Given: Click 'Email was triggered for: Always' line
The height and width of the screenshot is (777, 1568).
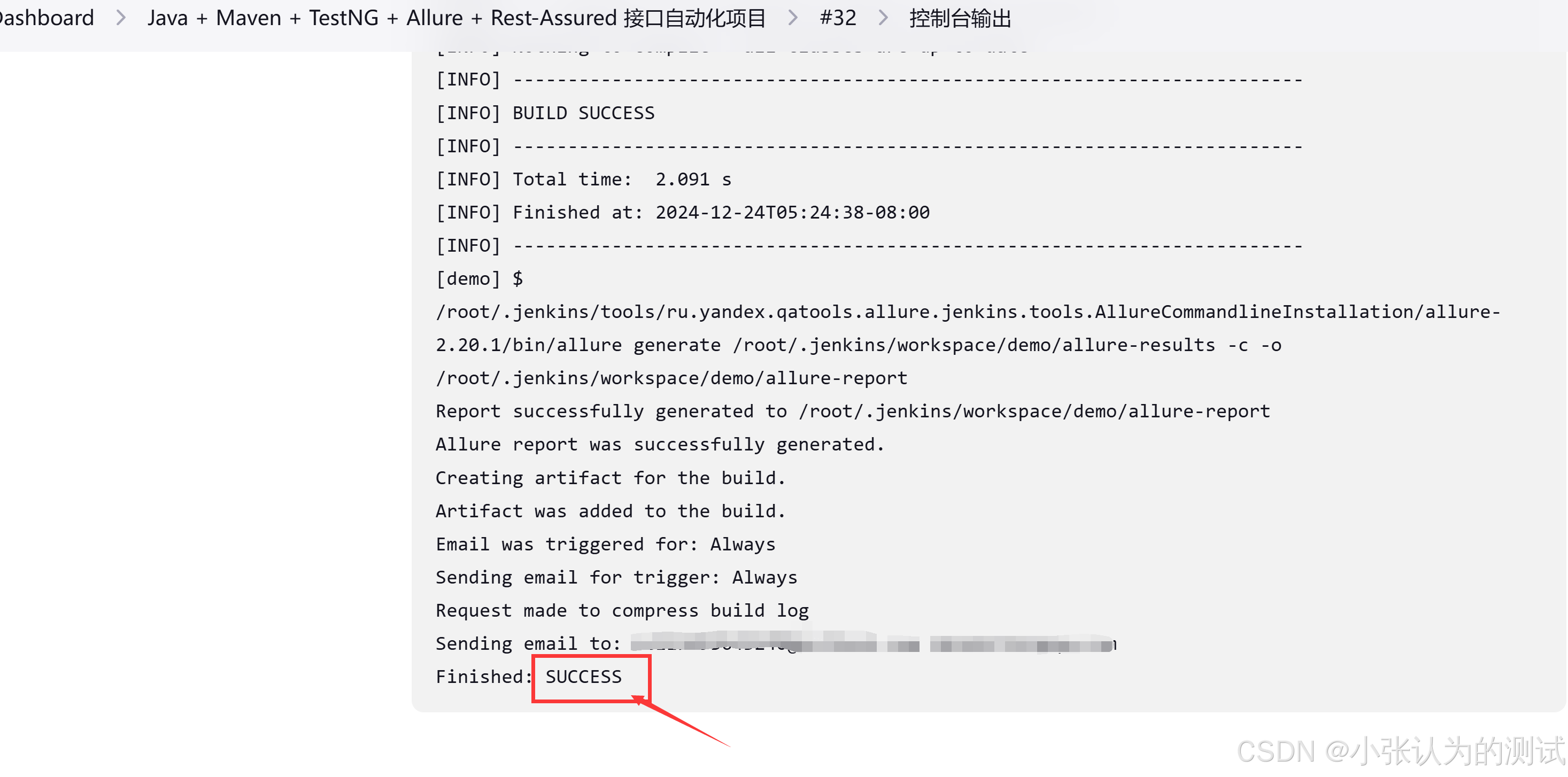Looking at the screenshot, I should (x=606, y=545).
